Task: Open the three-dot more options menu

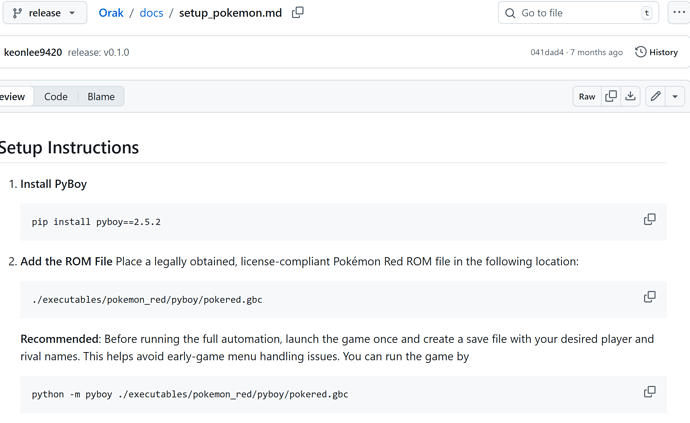Action: pyautogui.click(x=679, y=13)
